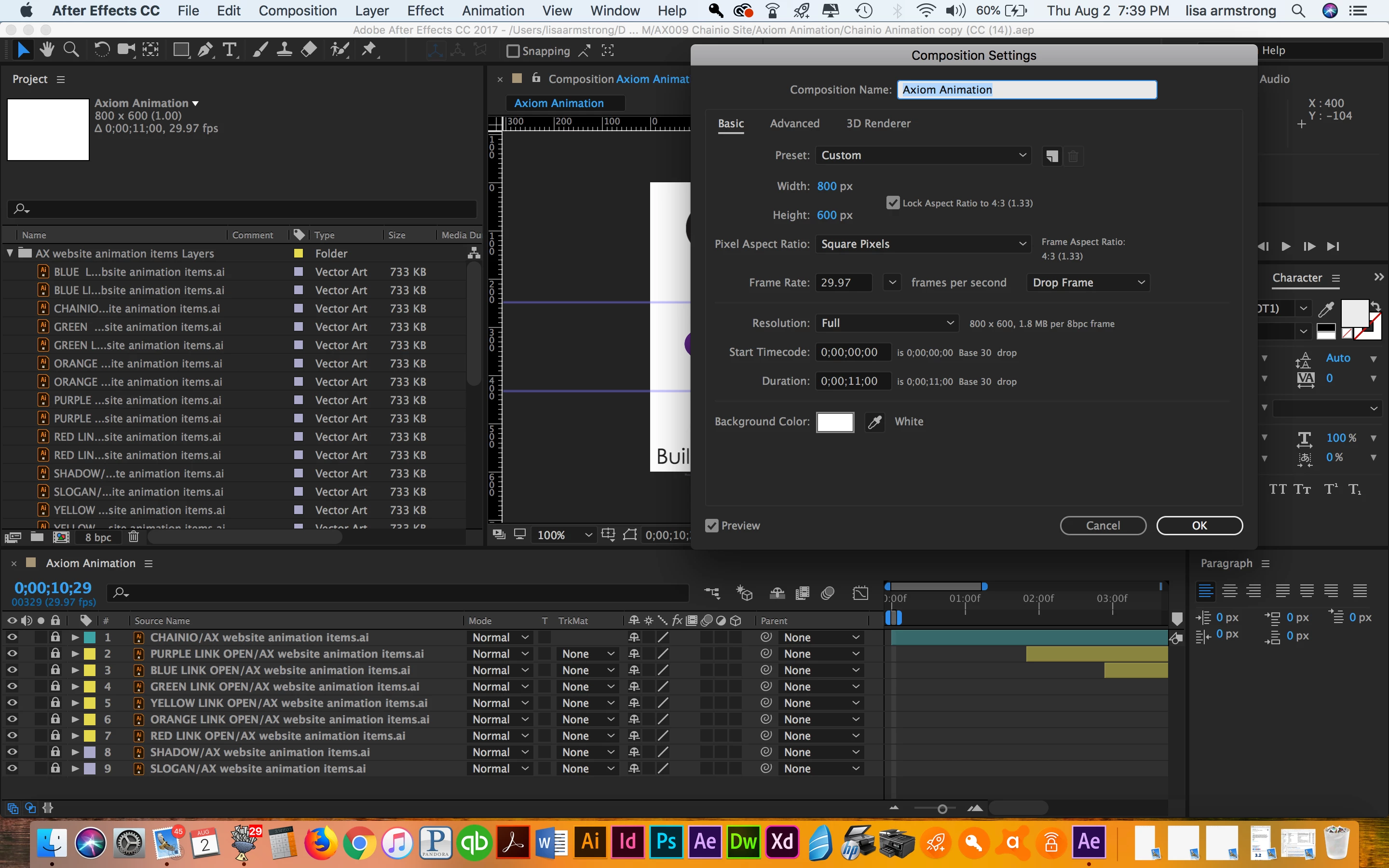Image resolution: width=1389 pixels, height=868 pixels.
Task: Click the Cancel button
Action: pos(1103,526)
